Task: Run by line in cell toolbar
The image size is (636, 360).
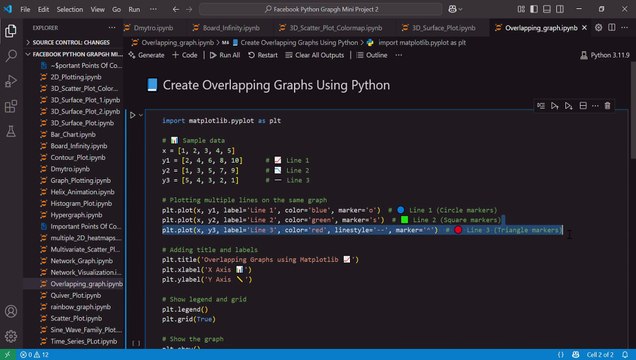Action: pyautogui.click(x=541, y=106)
